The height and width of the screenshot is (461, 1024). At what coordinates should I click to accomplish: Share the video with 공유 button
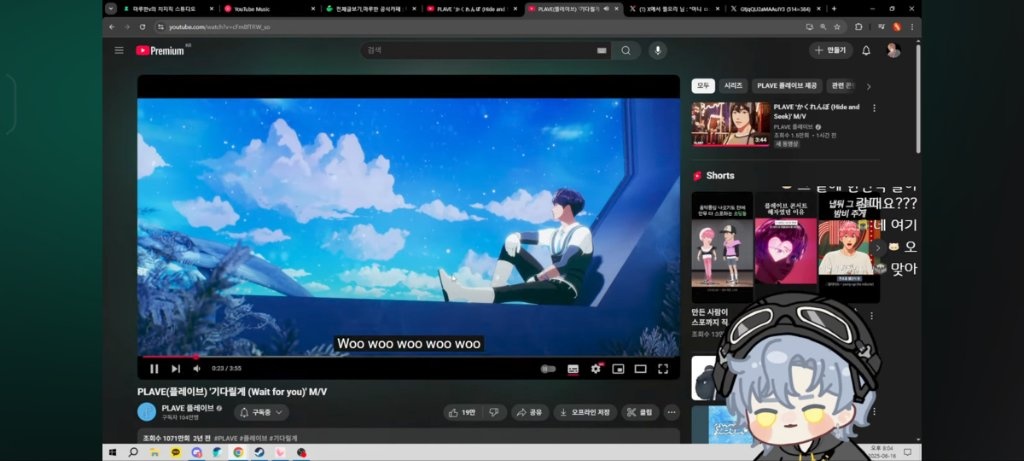[x=530, y=412]
